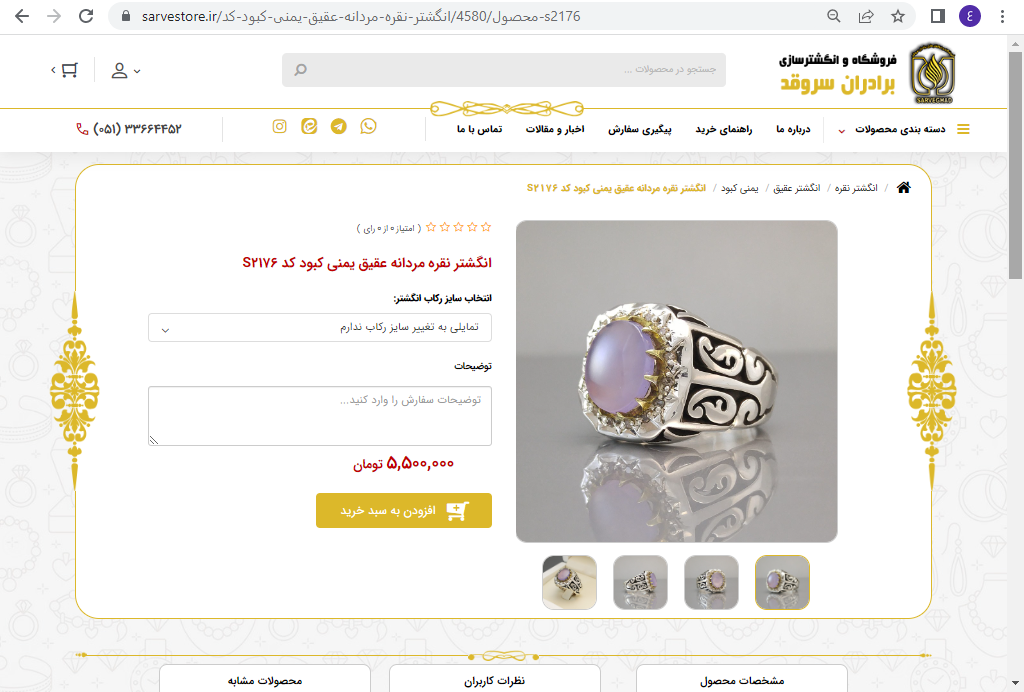The image size is (1024, 692).
Task: Click the home icon in breadcrumb
Action: 904,188
